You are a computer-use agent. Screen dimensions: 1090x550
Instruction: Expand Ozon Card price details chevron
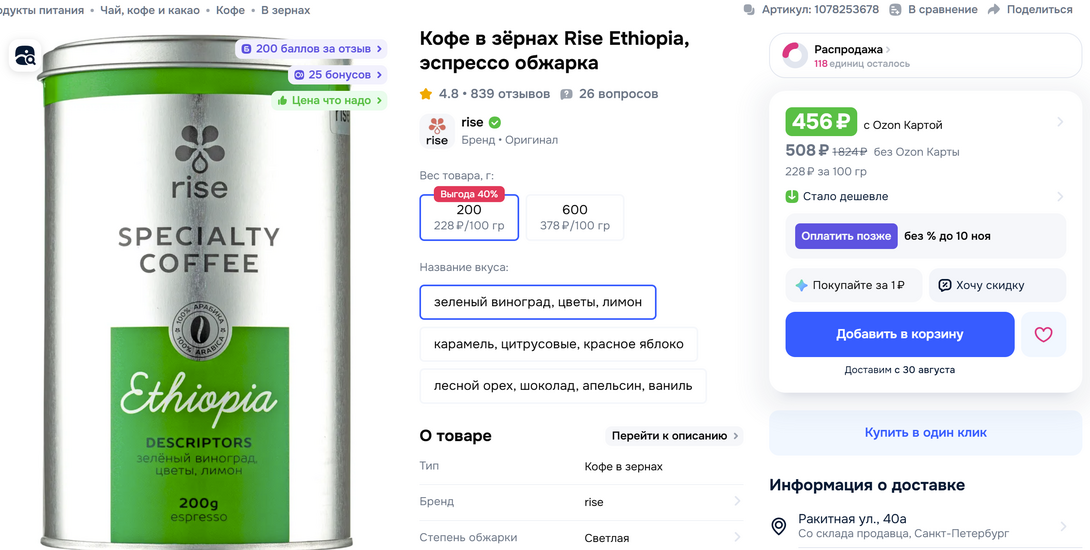coord(1060,123)
